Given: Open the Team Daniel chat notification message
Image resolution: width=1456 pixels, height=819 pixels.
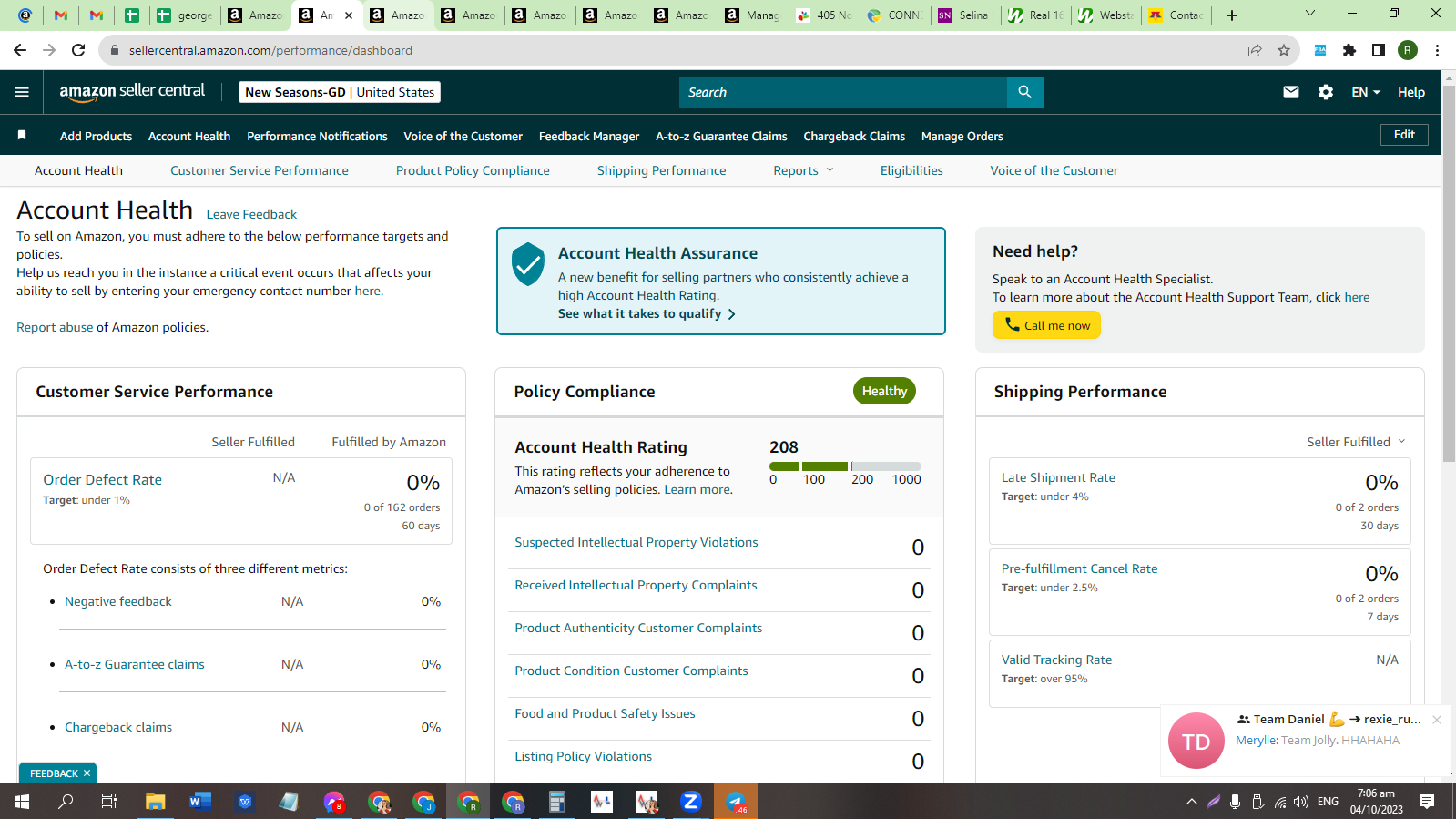Looking at the screenshot, I should coord(1306,741).
